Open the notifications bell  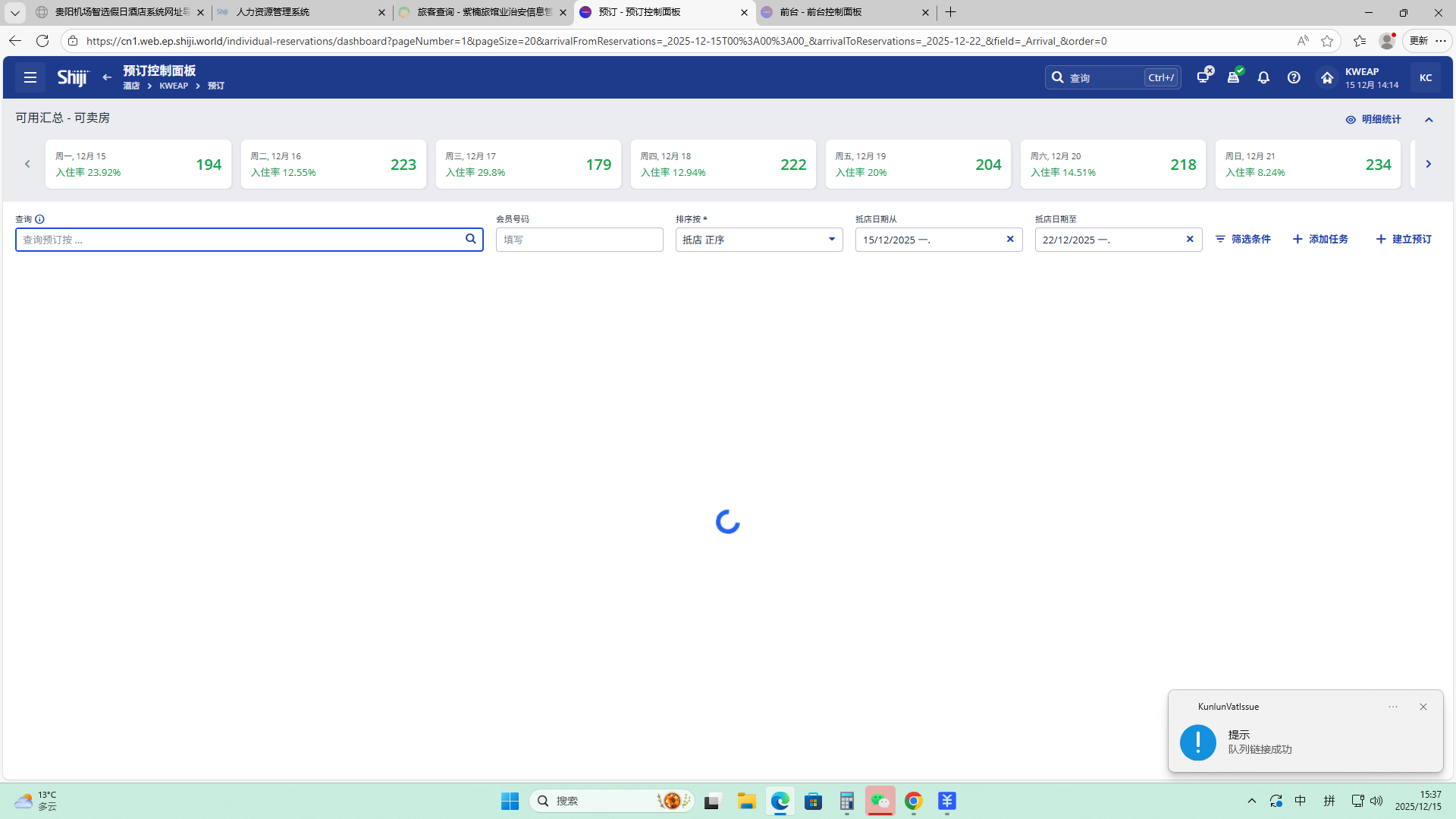click(1263, 77)
